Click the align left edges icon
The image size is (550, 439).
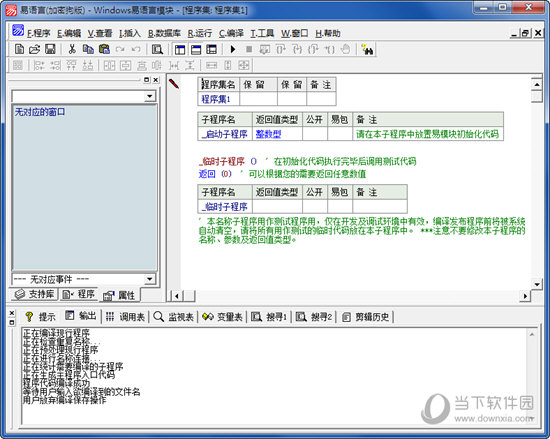(39, 65)
